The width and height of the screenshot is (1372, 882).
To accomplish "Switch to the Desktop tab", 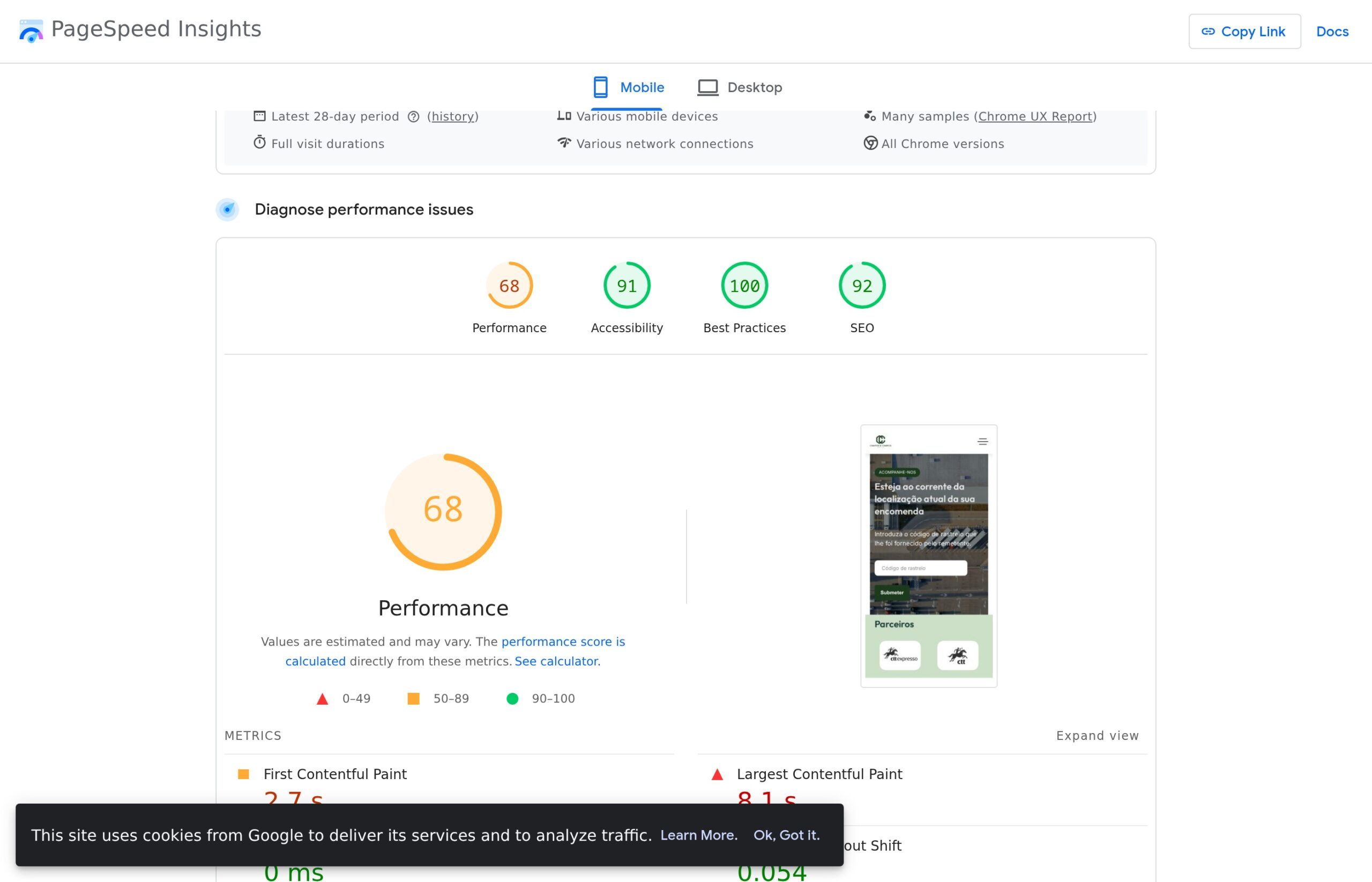I will pos(740,87).
